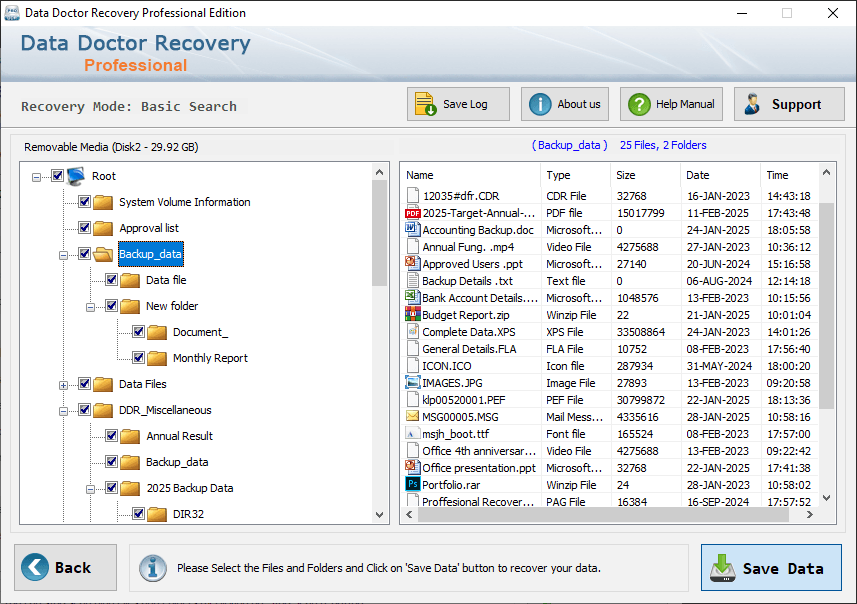Click the envelope icon of MSG00005.MSG
Image resolution: width=857 pixels, height=604 pixels.
coord(413,417)
